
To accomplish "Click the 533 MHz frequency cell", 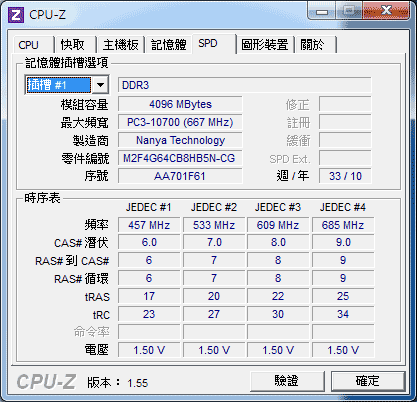I will coord(214,225).
